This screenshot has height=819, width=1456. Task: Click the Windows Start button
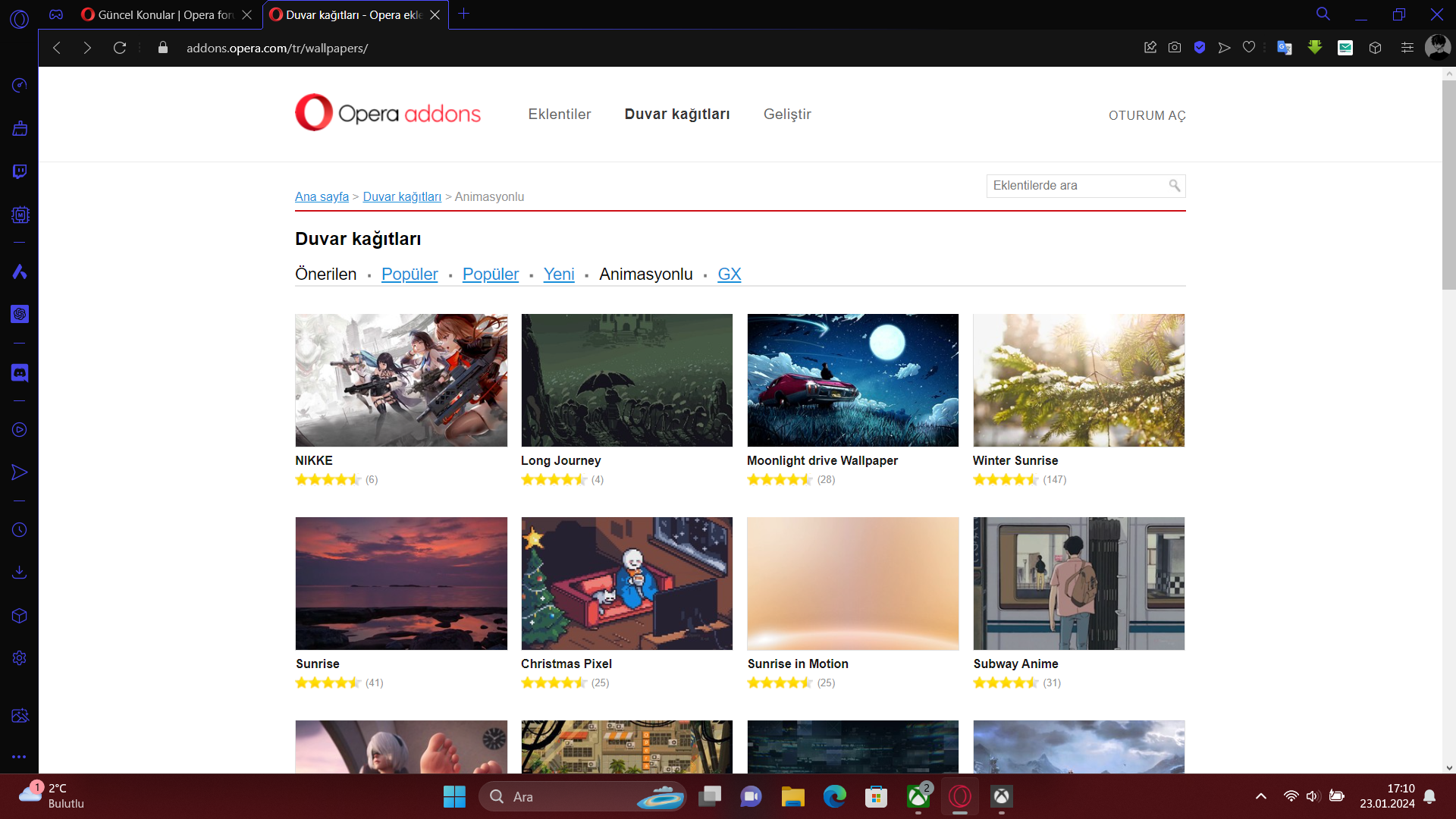[454, 796]
